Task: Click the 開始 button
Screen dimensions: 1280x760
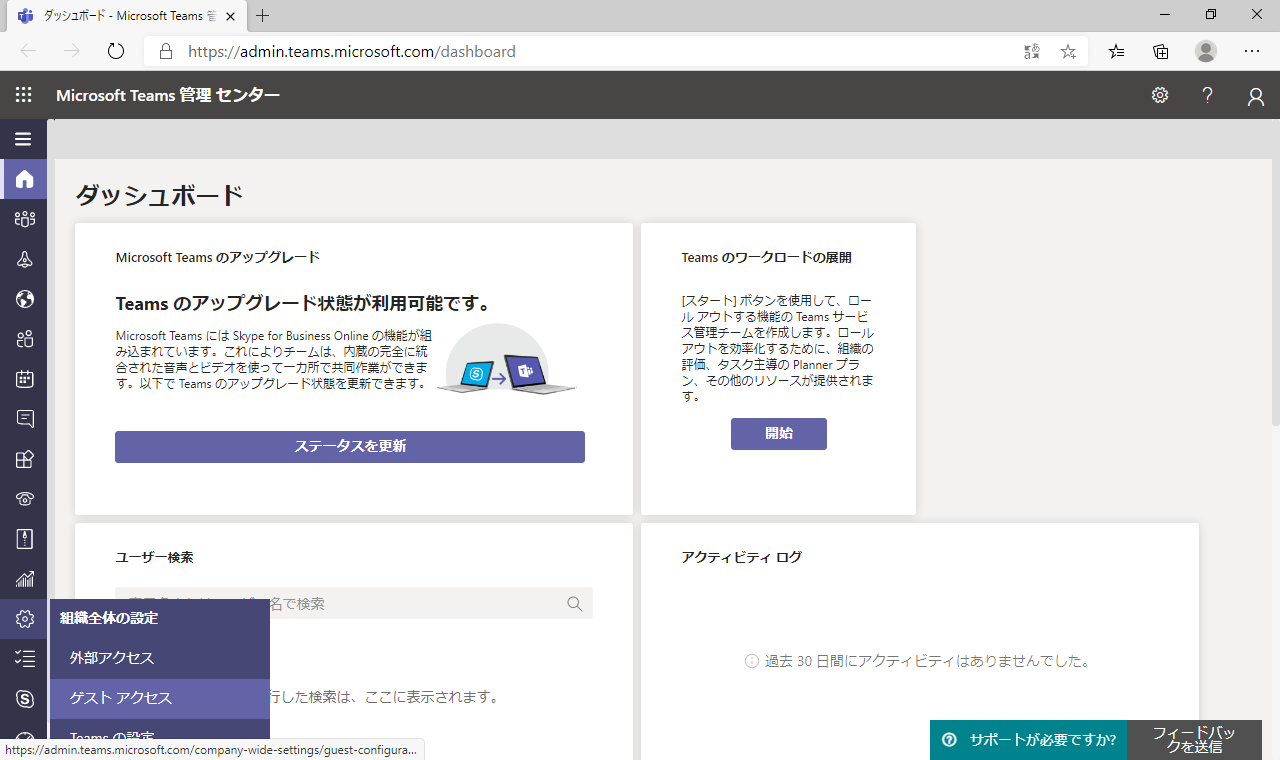Action: pyautogui.click(x=779, y=434)
